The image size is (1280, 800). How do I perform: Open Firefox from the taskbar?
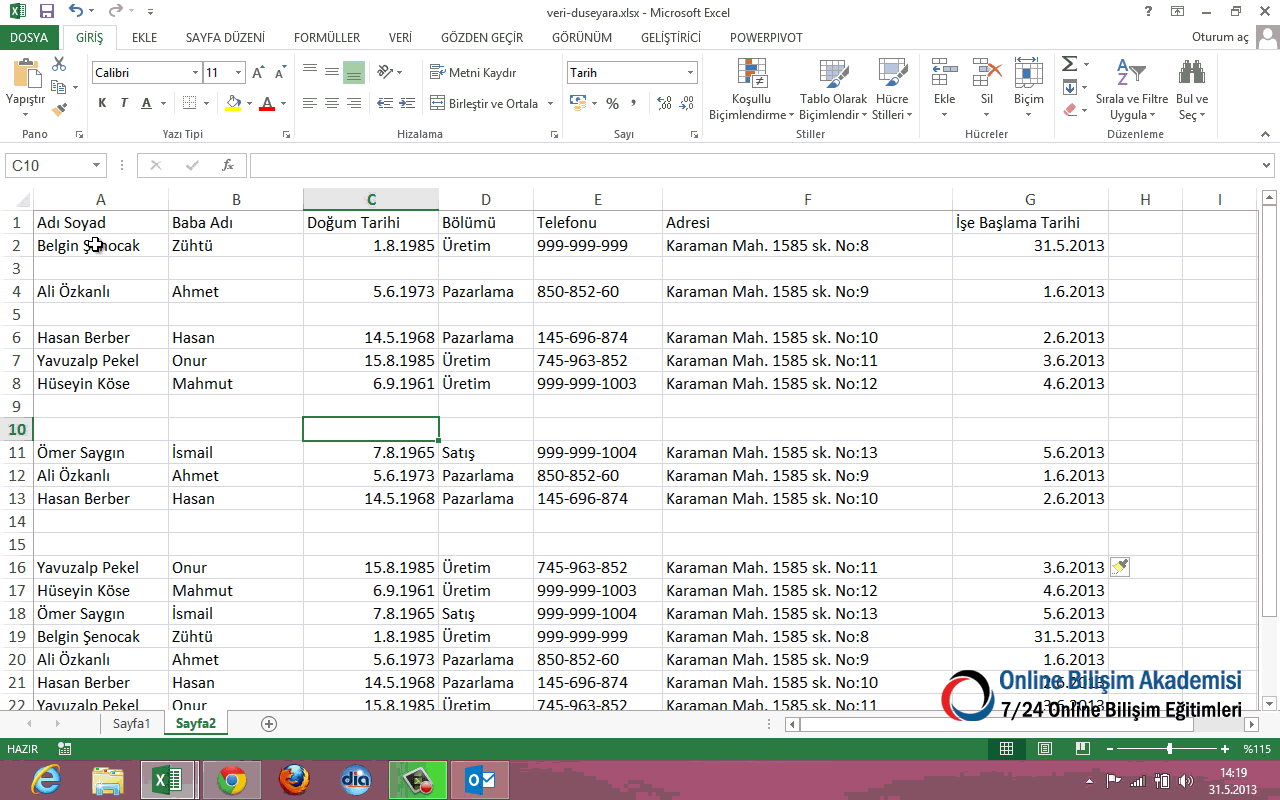[294, 780]
